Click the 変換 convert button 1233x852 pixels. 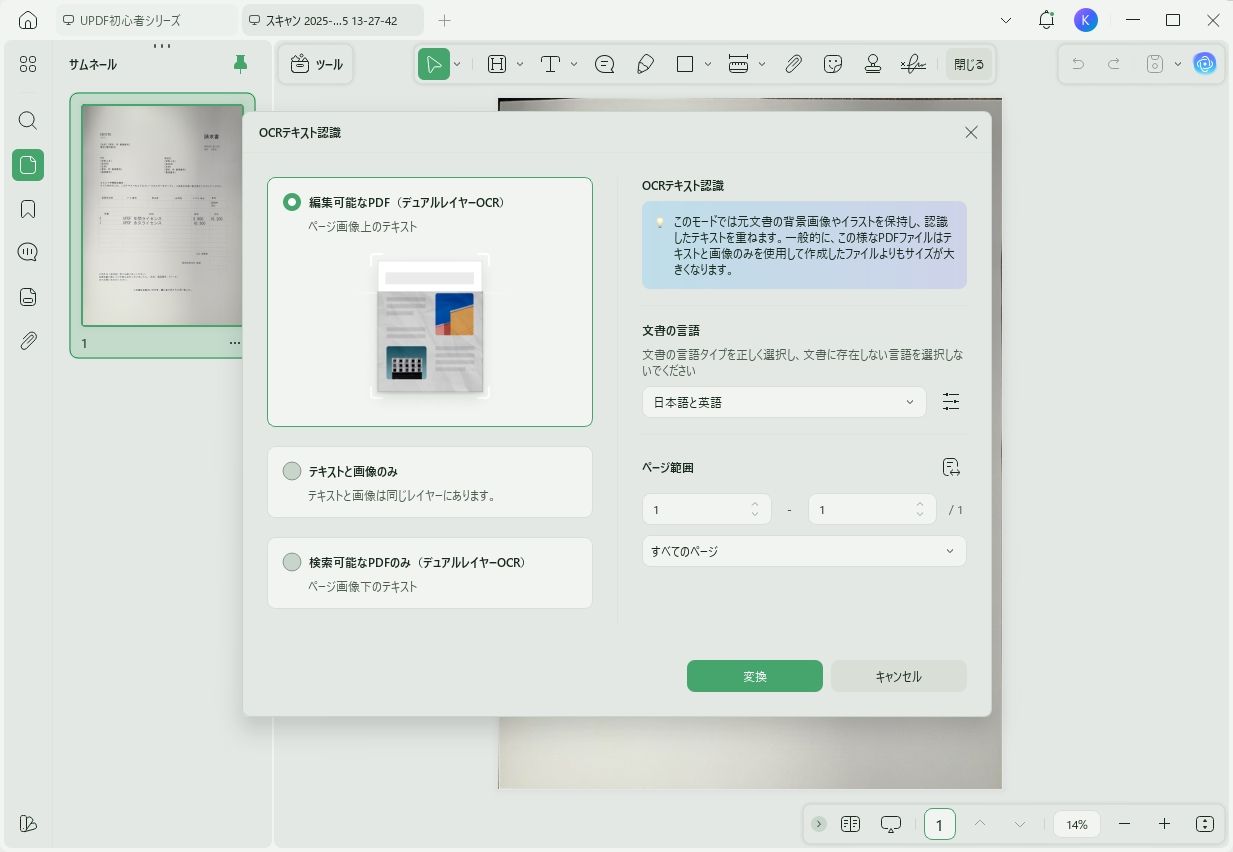point(755,676)
